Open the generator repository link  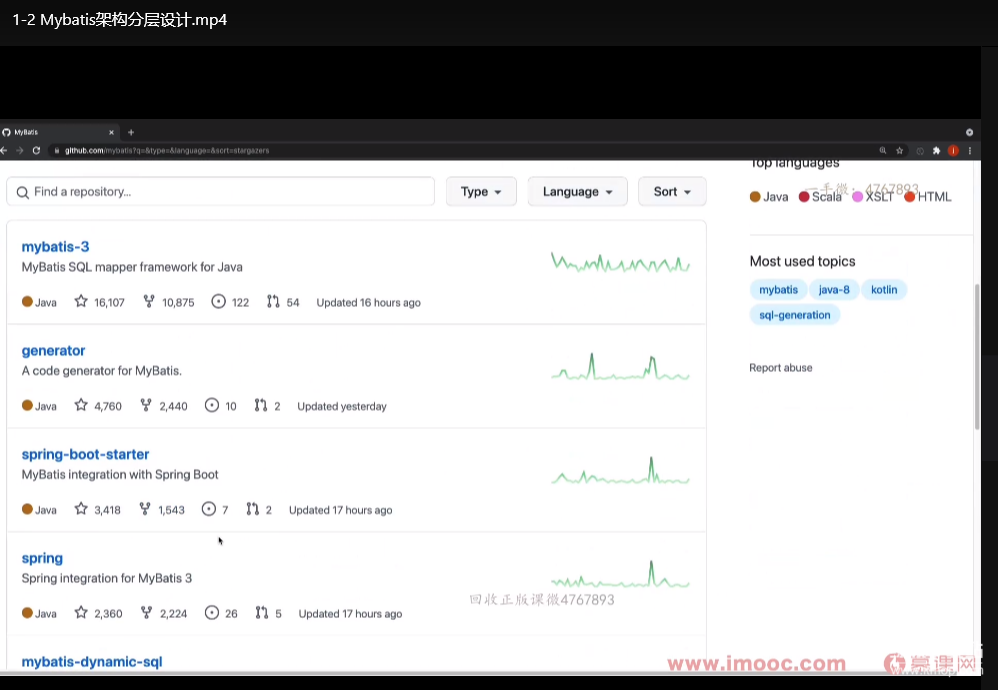click(53, 351)
